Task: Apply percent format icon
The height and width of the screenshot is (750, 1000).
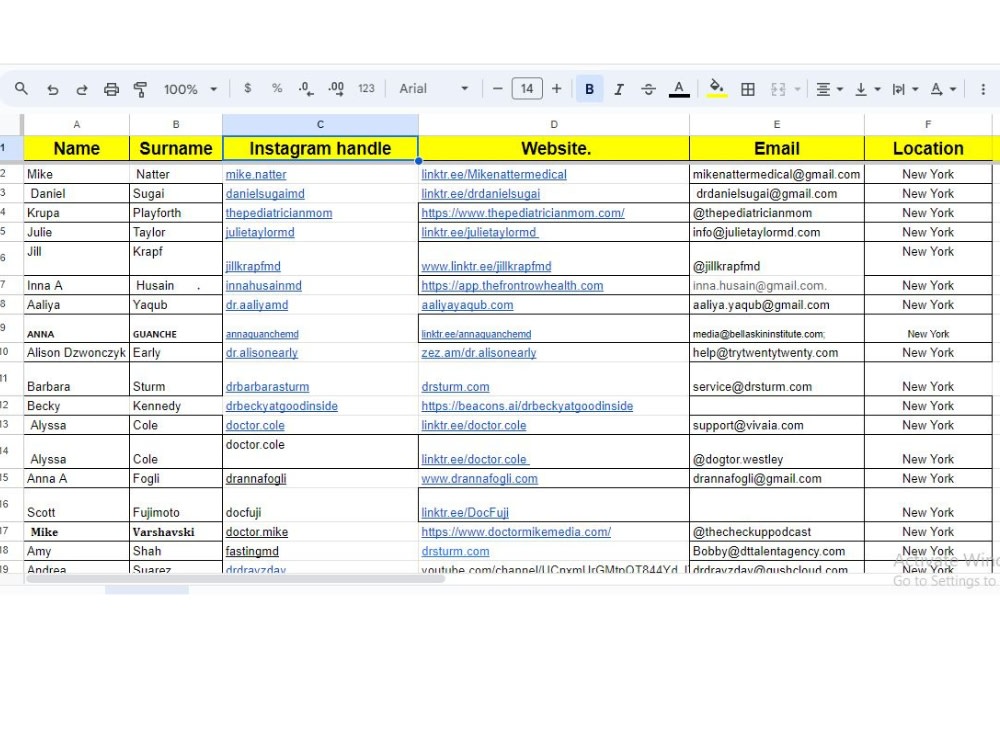Action: tap(277, 89)
